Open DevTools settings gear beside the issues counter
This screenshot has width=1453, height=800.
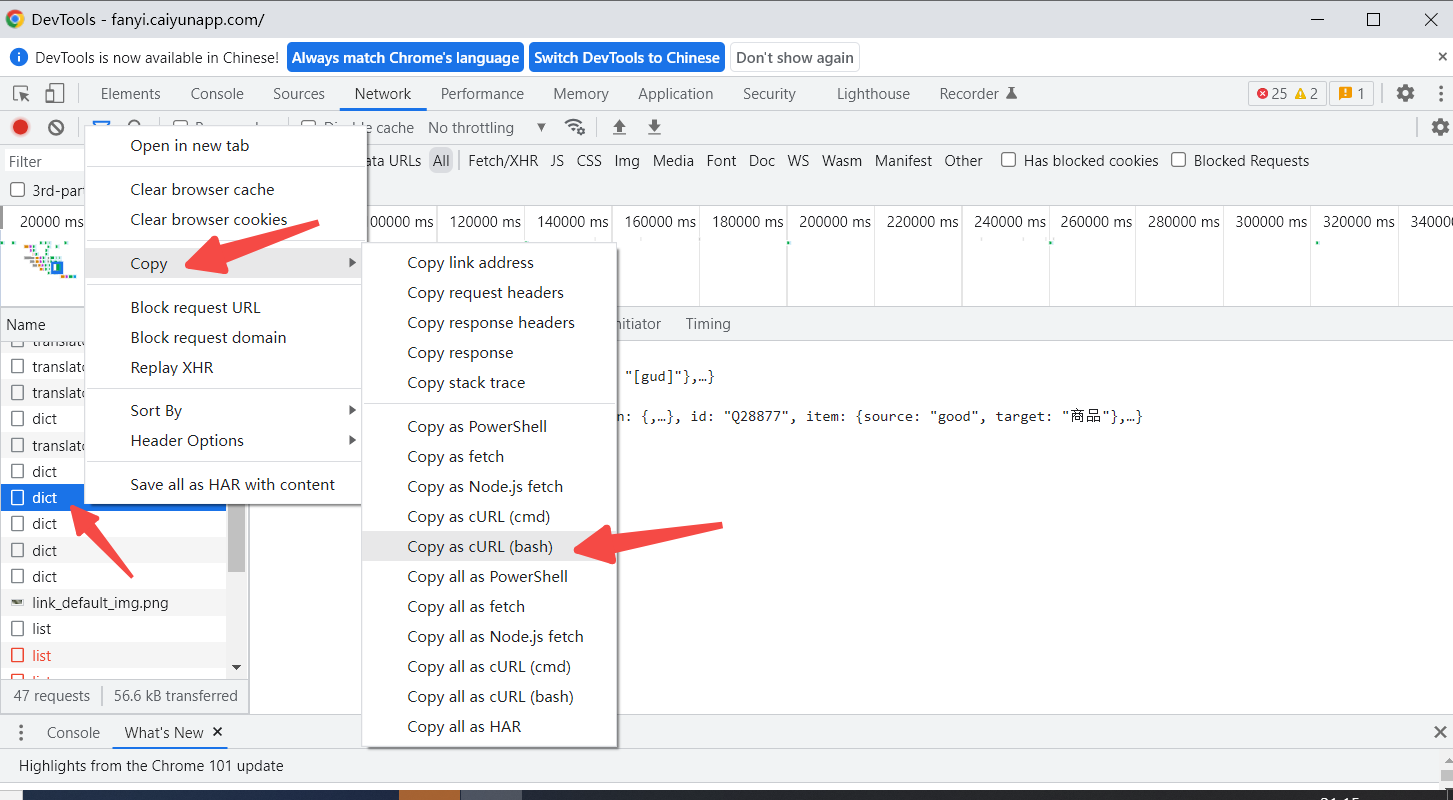pyautogui.click(x=1405, y=93)
